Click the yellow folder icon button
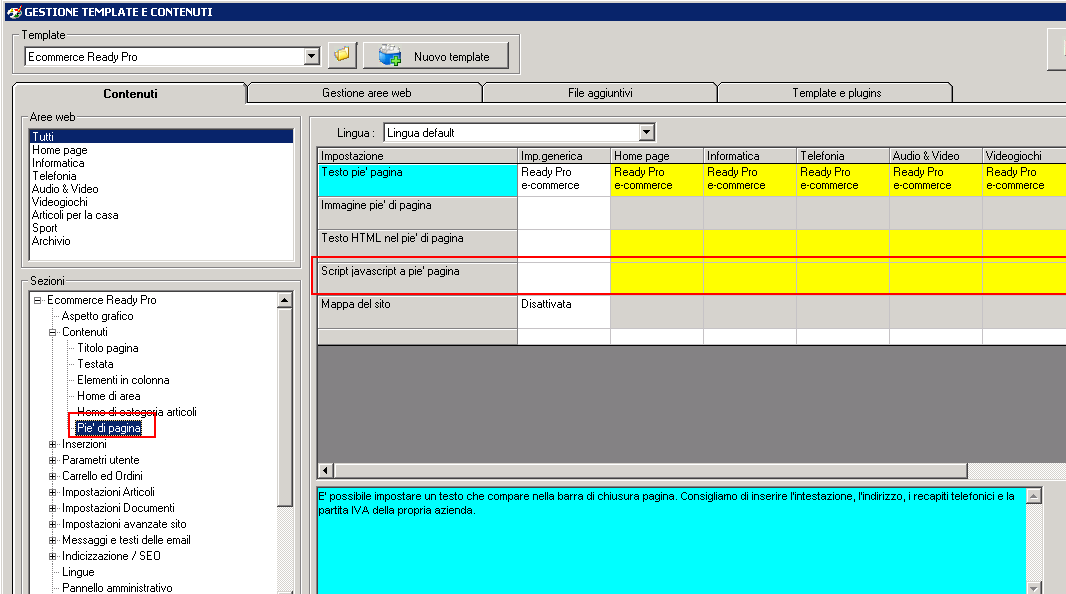 tap(343, 55)
